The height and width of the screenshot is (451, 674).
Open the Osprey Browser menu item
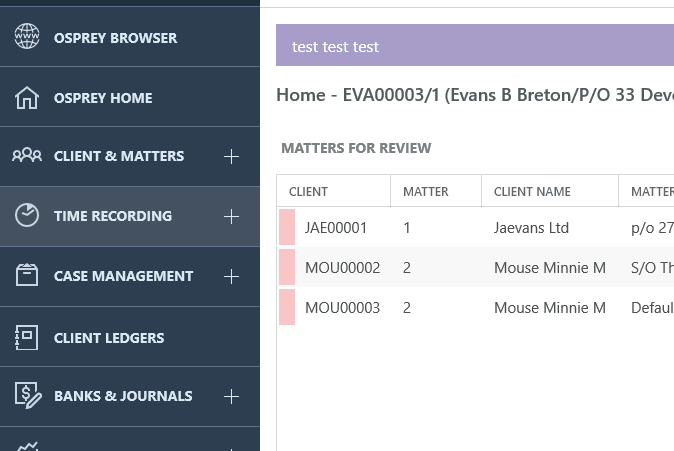[x=130, y=37]
